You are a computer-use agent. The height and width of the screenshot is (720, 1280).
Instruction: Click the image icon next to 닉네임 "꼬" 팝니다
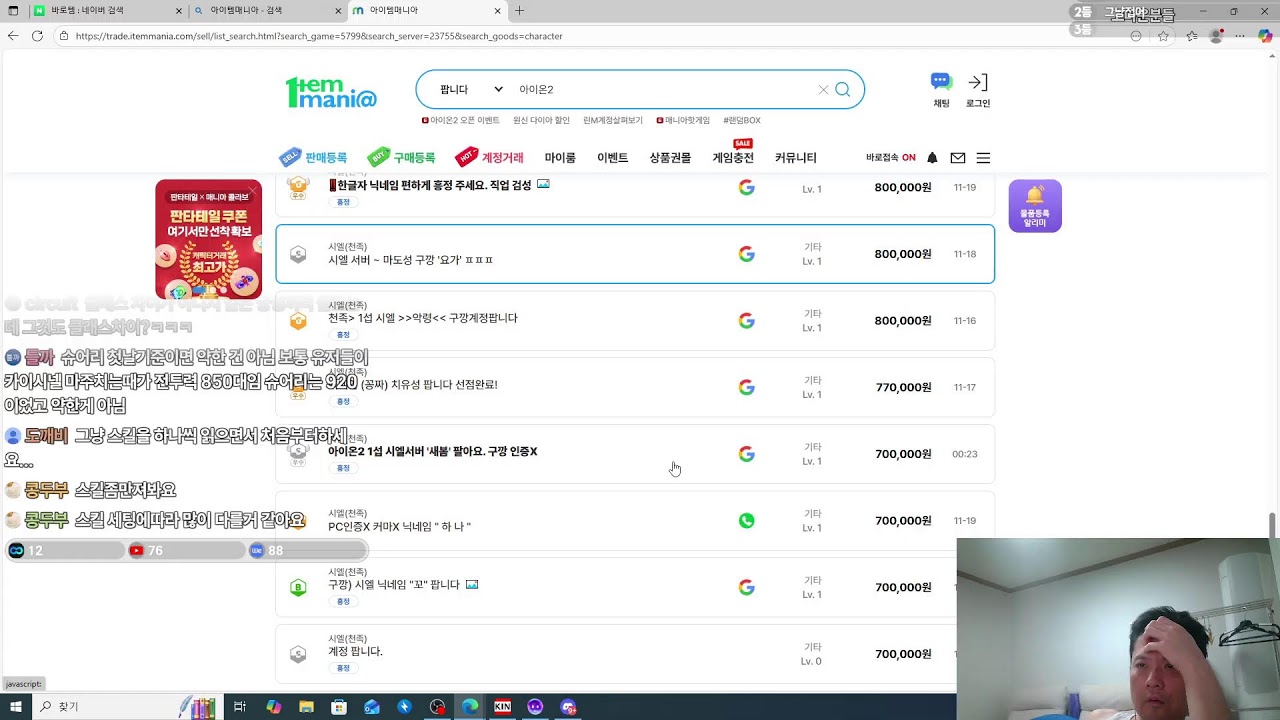coord(472,585)
